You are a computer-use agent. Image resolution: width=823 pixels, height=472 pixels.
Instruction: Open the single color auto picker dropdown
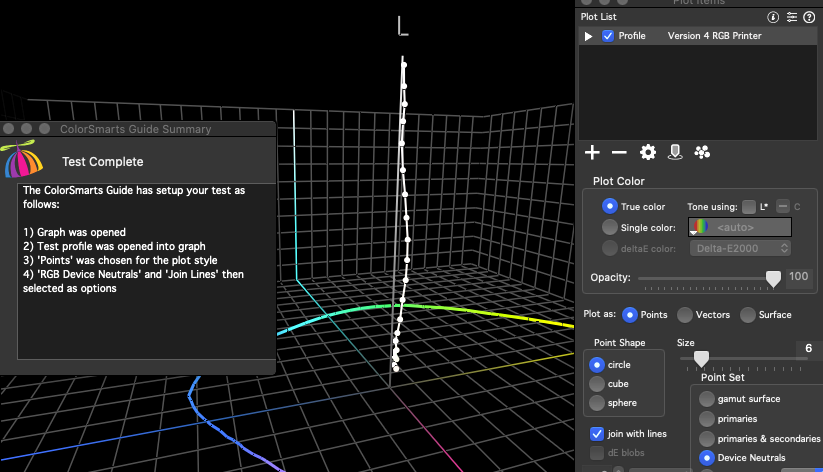coord(741,227)
